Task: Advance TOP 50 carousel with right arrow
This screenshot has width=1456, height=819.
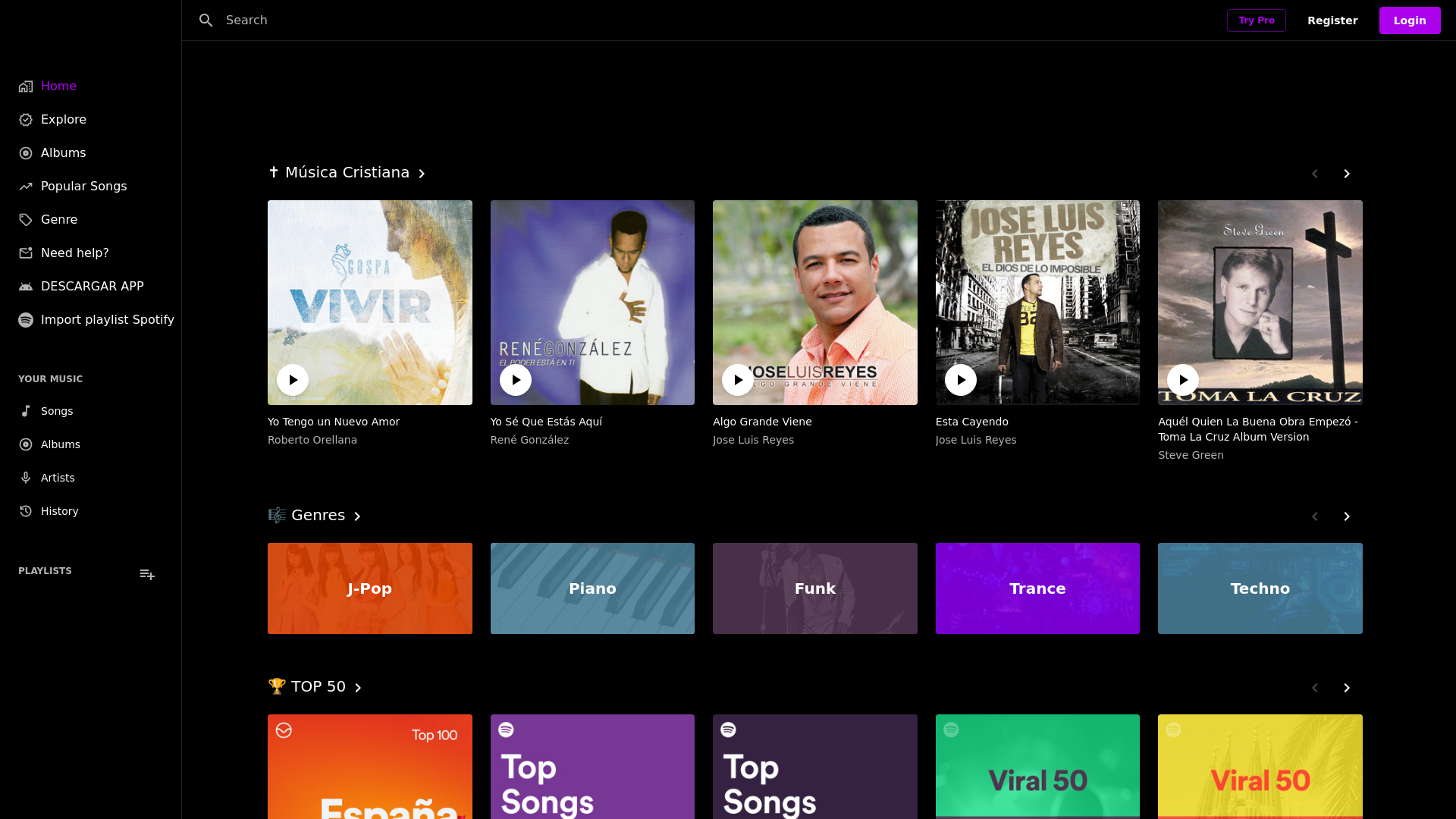Action: click(x=1346, y=688)
